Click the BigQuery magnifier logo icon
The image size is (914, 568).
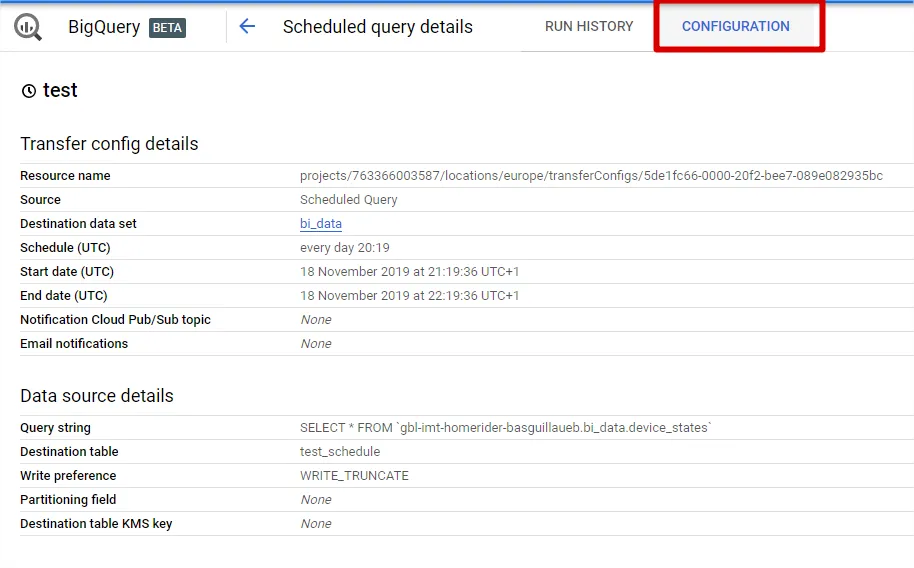(28, 27)
